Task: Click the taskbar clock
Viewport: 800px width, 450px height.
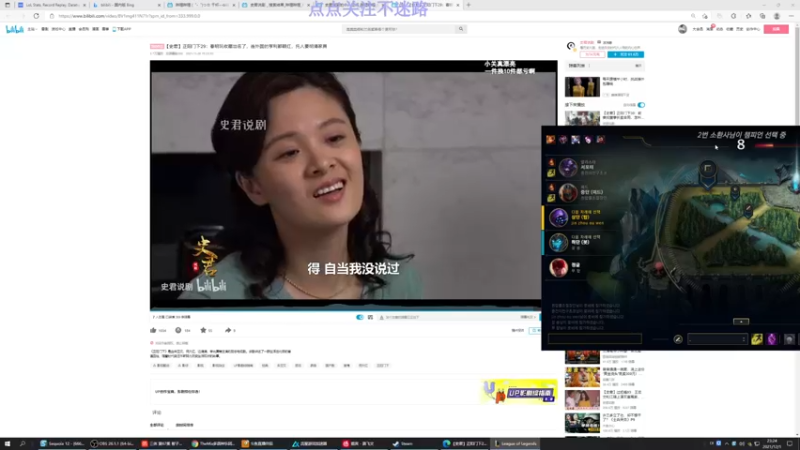Action: (772, 444)
